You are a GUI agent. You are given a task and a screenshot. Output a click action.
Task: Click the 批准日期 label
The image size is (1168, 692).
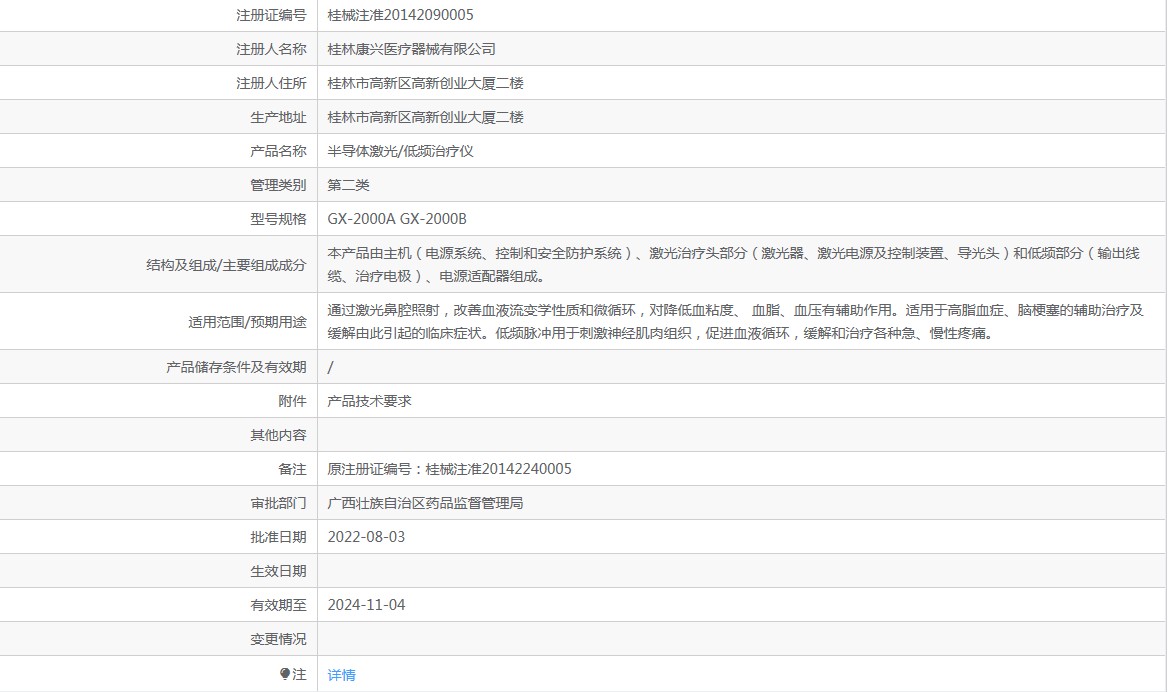pos(278,537)
